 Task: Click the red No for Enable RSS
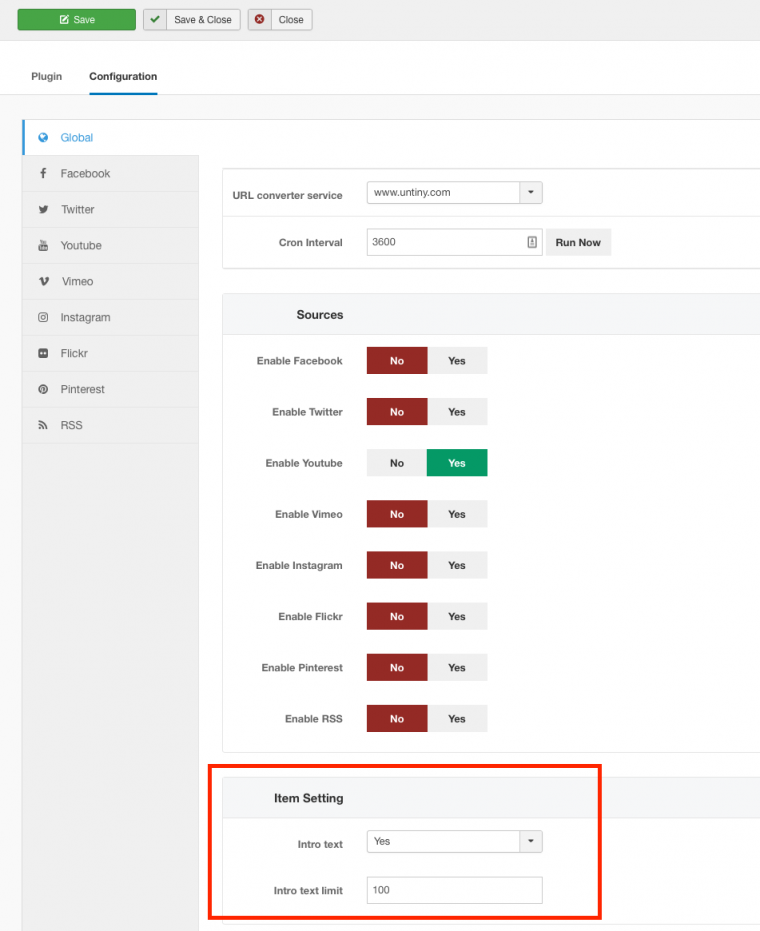[x=397, y=718]
